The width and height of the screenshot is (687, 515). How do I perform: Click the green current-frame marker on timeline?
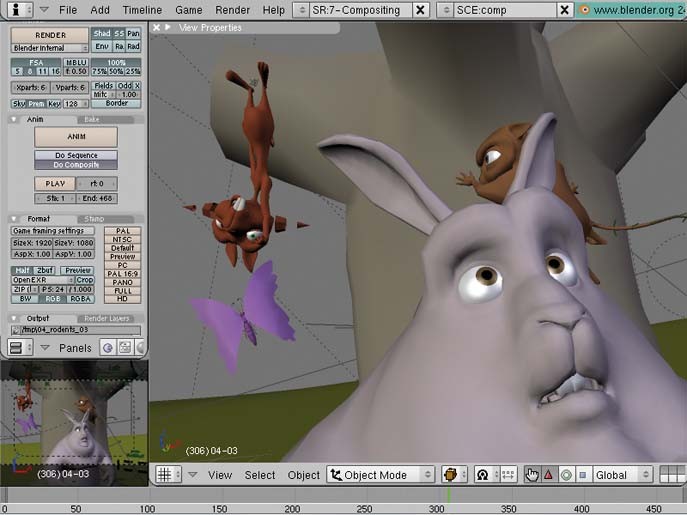point(448,495)
